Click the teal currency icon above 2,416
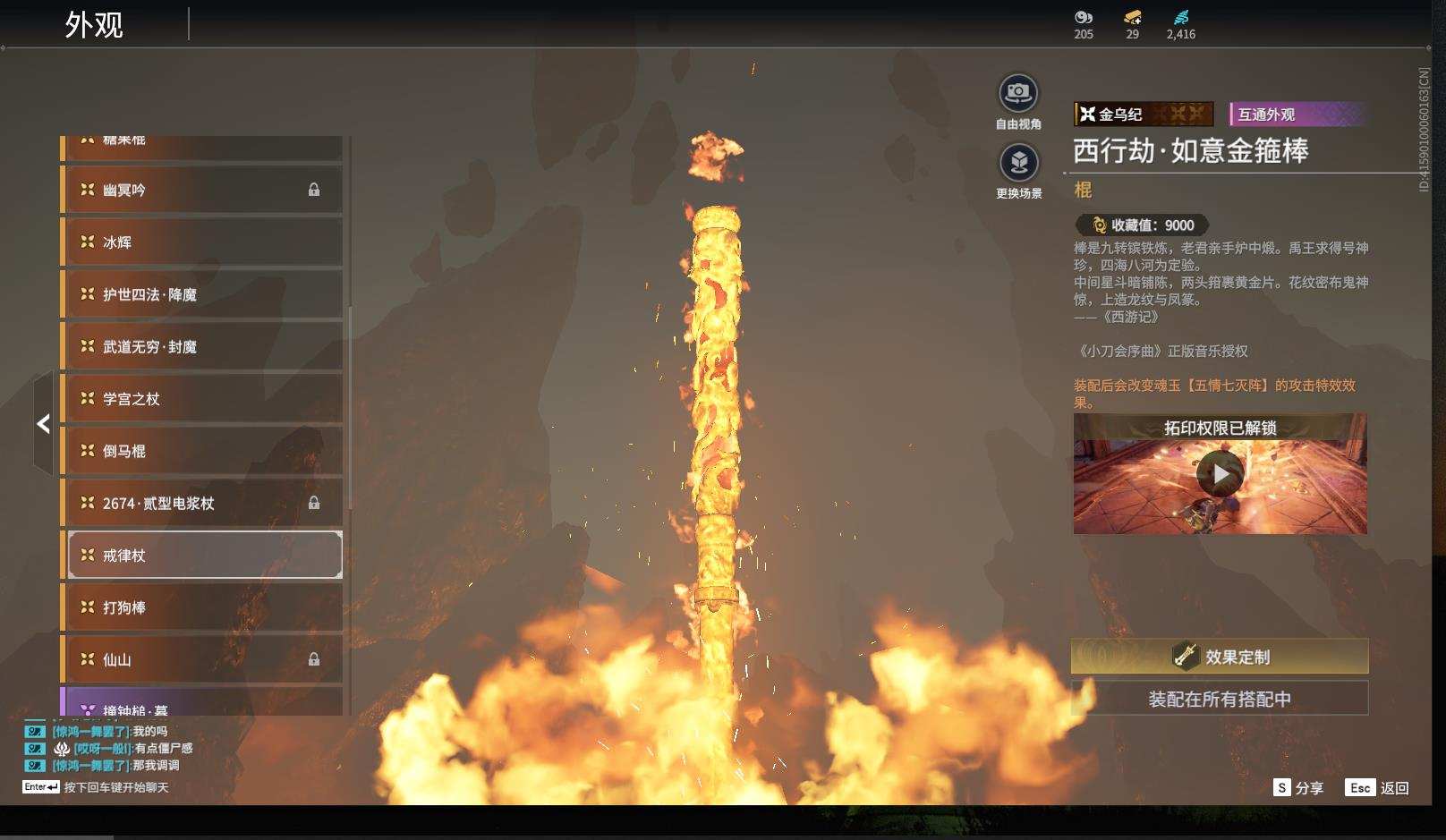 (1181, 17)
